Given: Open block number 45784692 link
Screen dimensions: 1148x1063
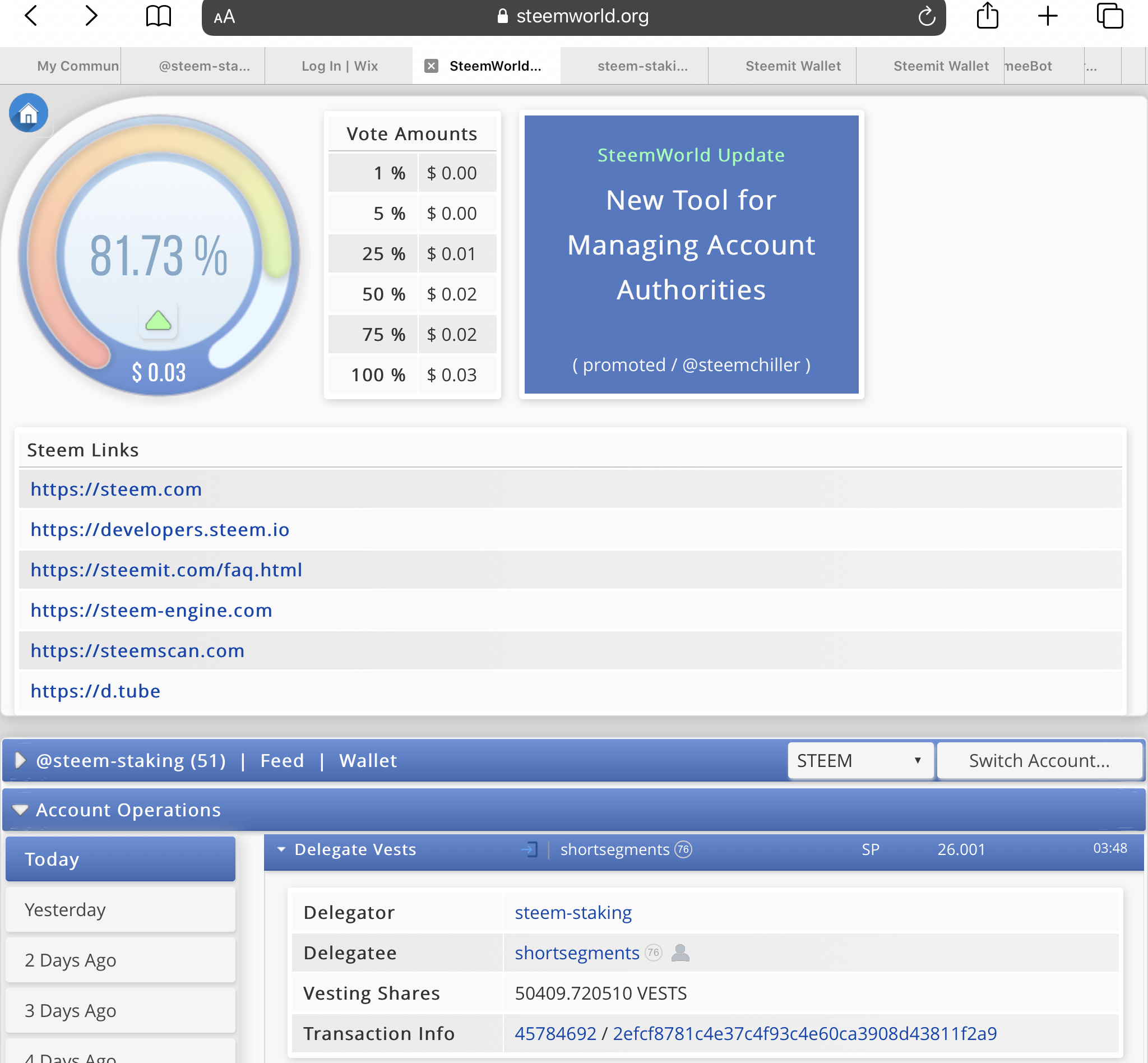Looking at the screenshot, I should pos(556,1034).
